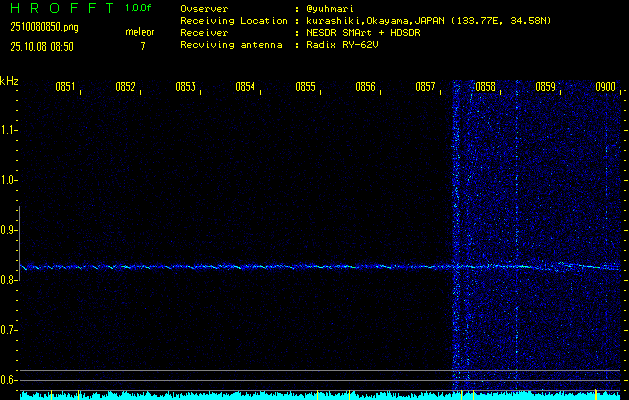Select the 0858 time marker
629x400 pixels.
pos(485,87)
